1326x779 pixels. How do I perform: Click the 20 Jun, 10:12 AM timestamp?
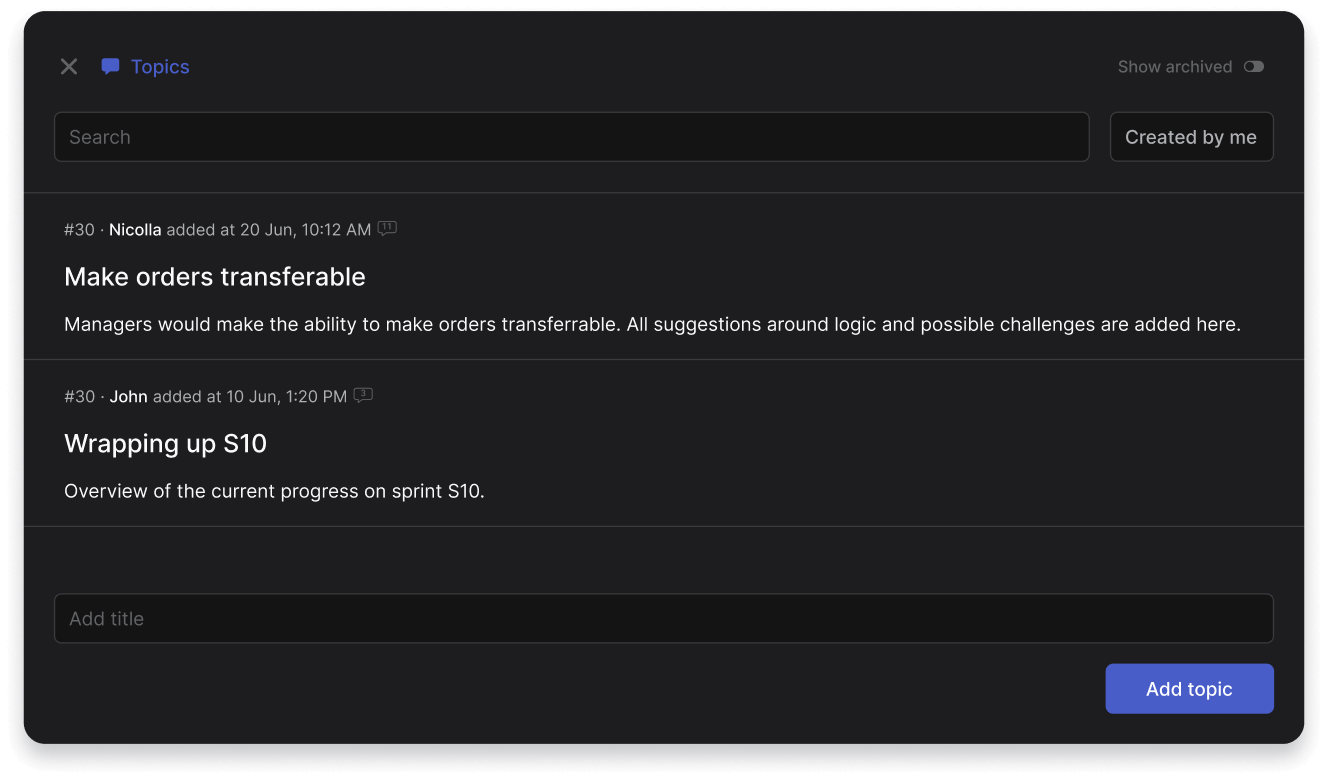(x=305, y=230)
